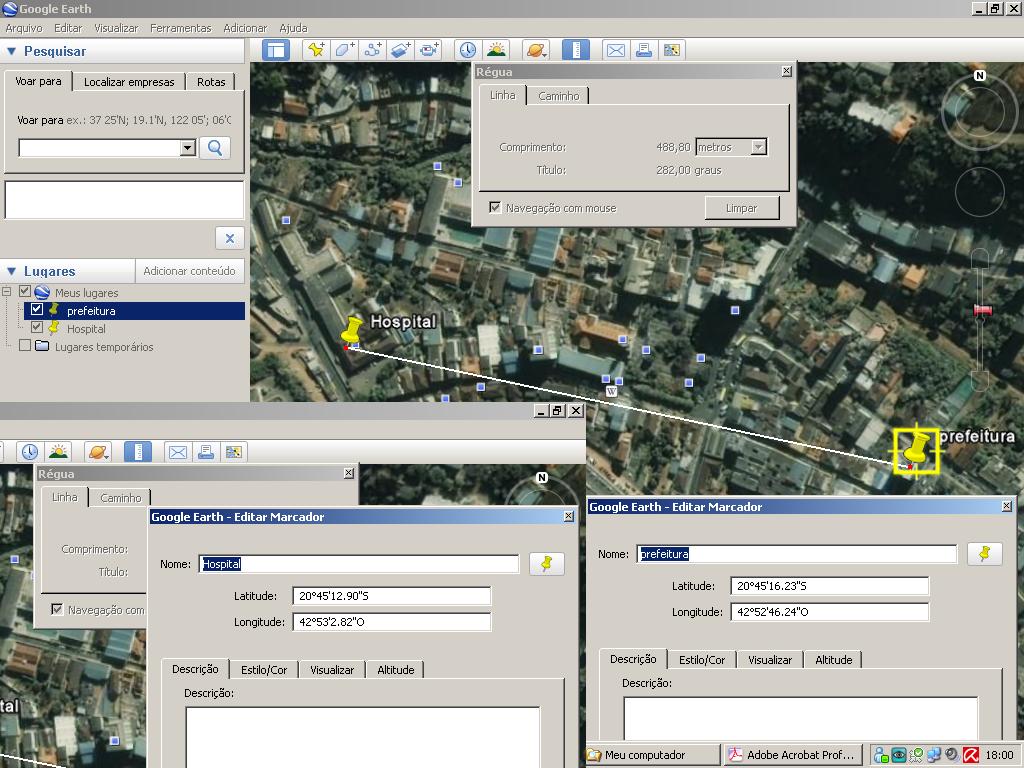Viewport: 1024px width, 768px height.
Task: Switch to the Caminho tab in Régua
Action: pos(558,96)
